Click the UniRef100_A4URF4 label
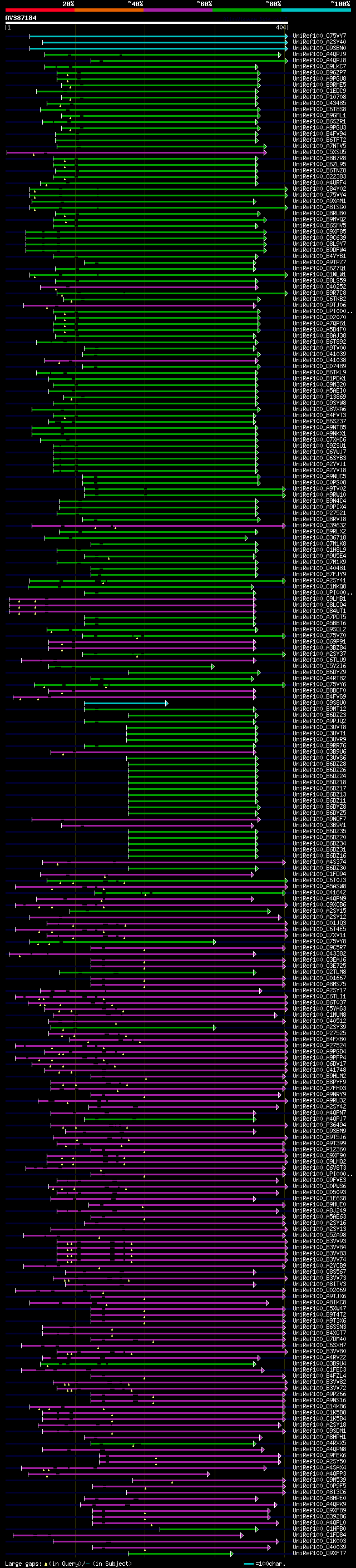 (x=319, y=182)
